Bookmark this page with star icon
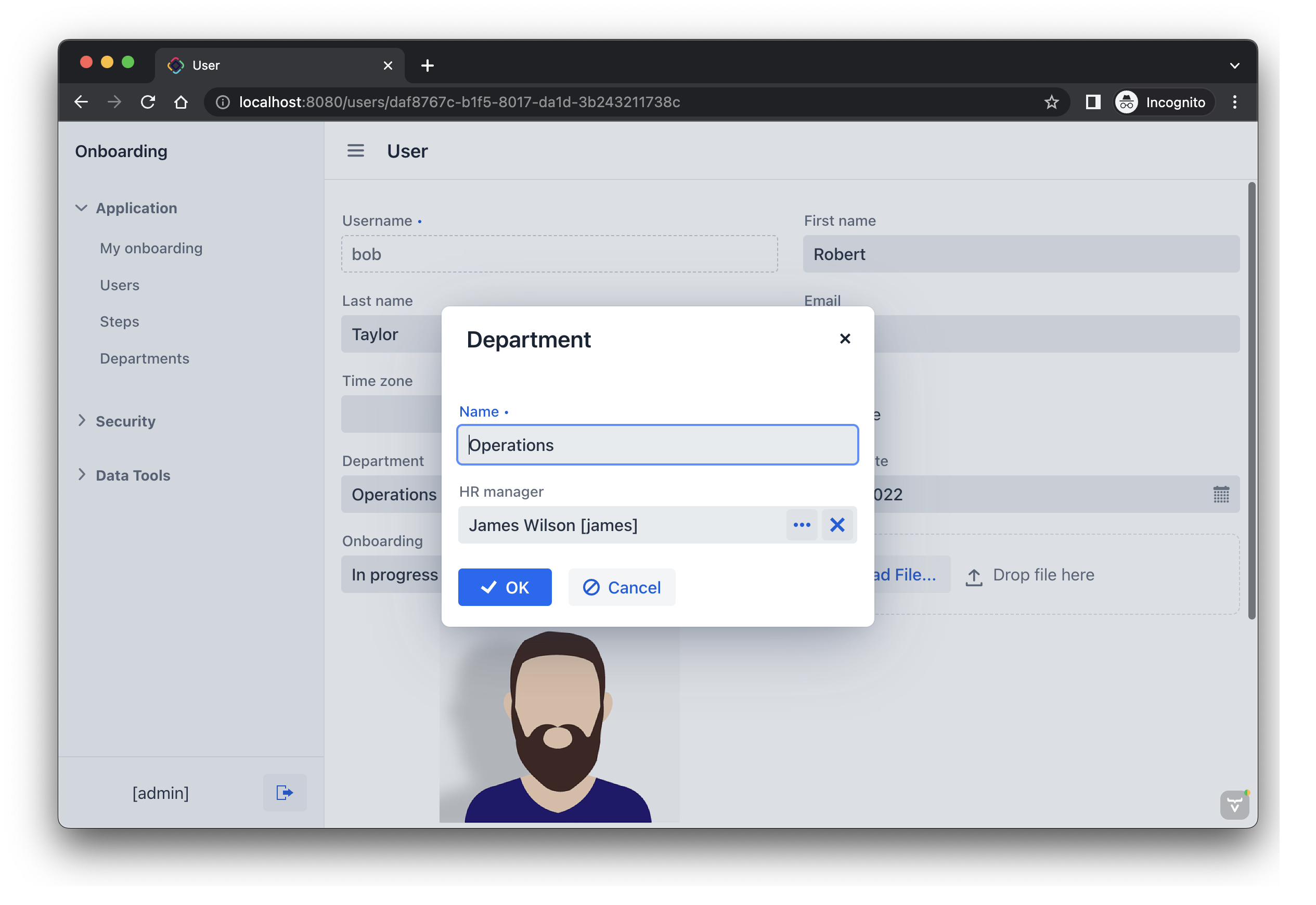 click(x=1051, y=102)
